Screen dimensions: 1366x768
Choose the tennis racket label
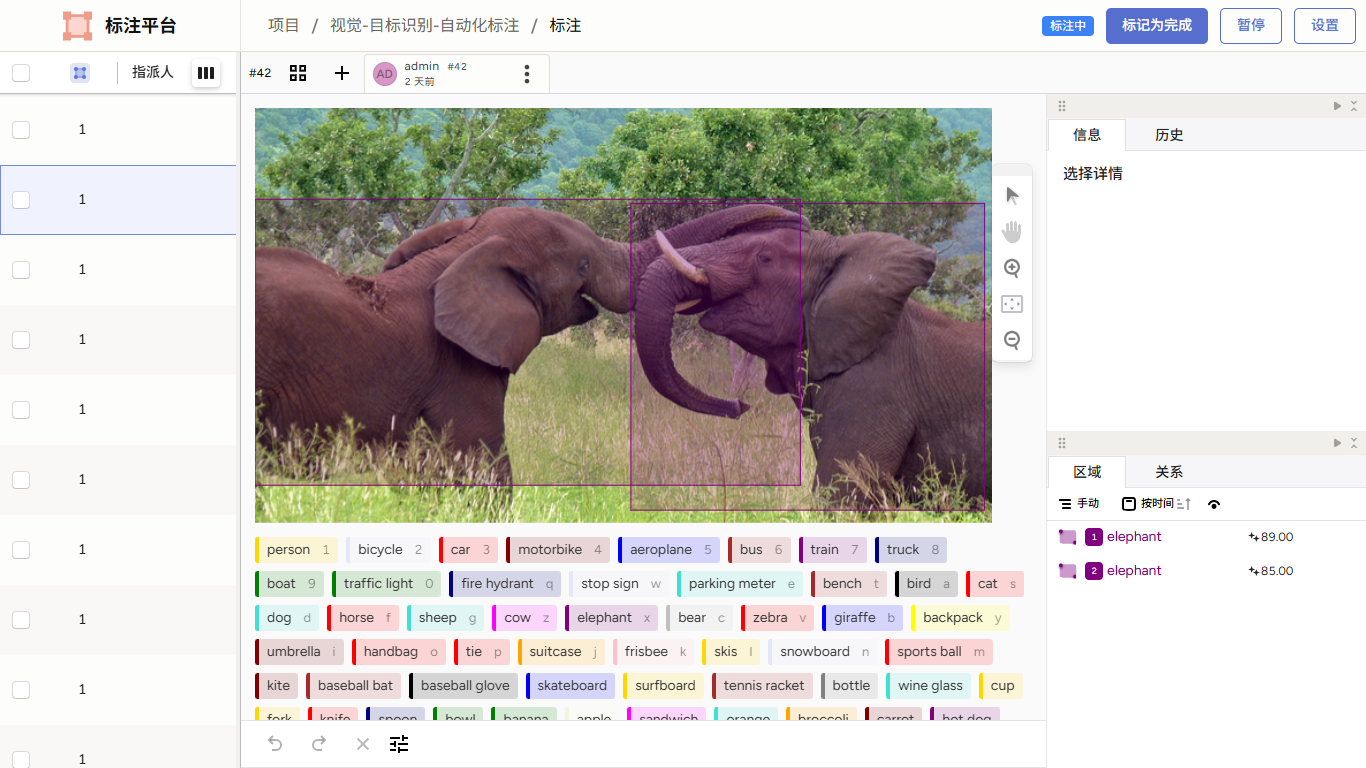click(x=762, y=686)
